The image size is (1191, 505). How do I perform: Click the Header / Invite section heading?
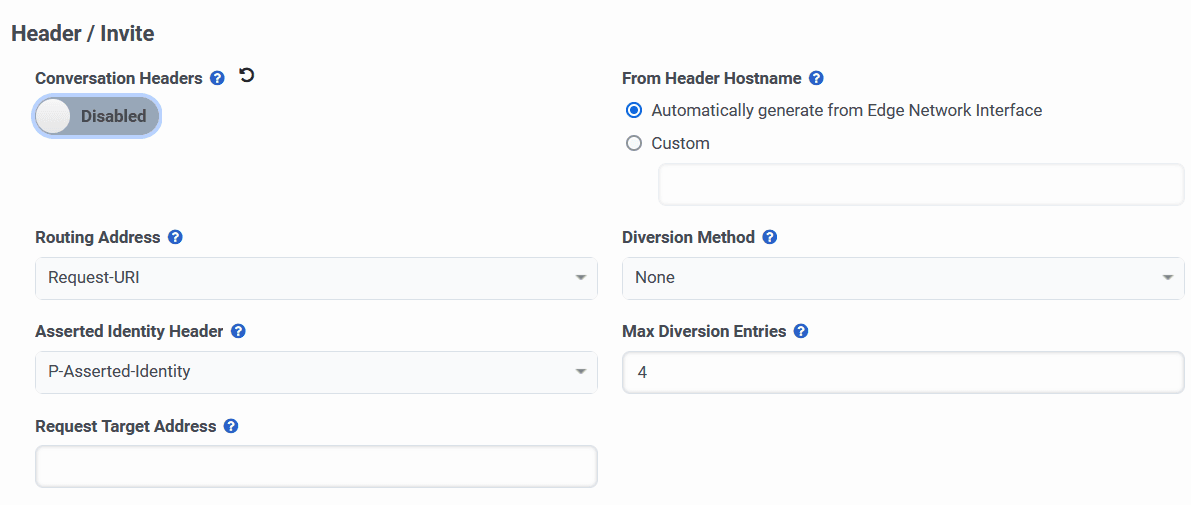(x=83, y=34)
